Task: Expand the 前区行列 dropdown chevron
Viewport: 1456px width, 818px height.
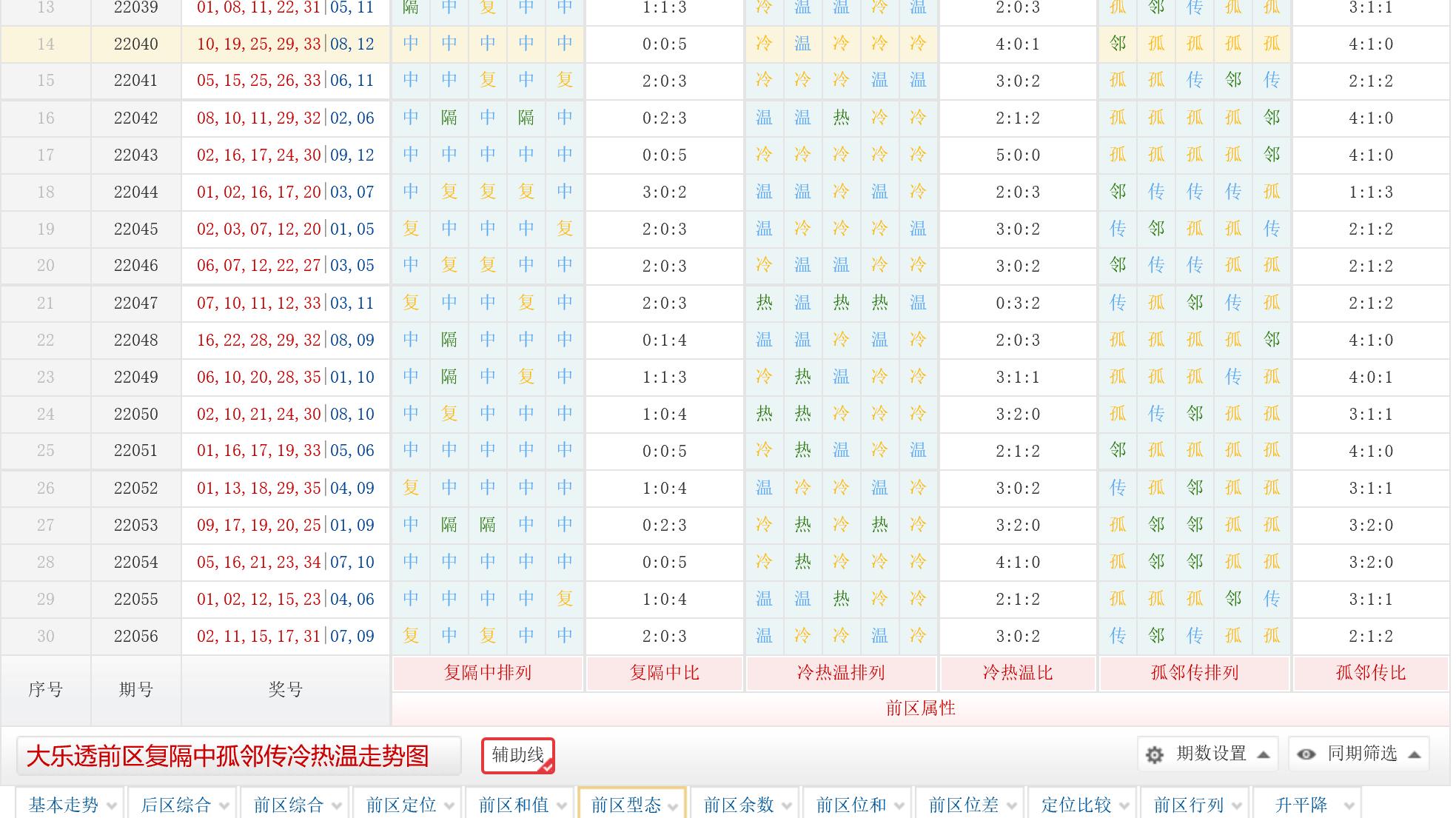Action: (1237, 806)
